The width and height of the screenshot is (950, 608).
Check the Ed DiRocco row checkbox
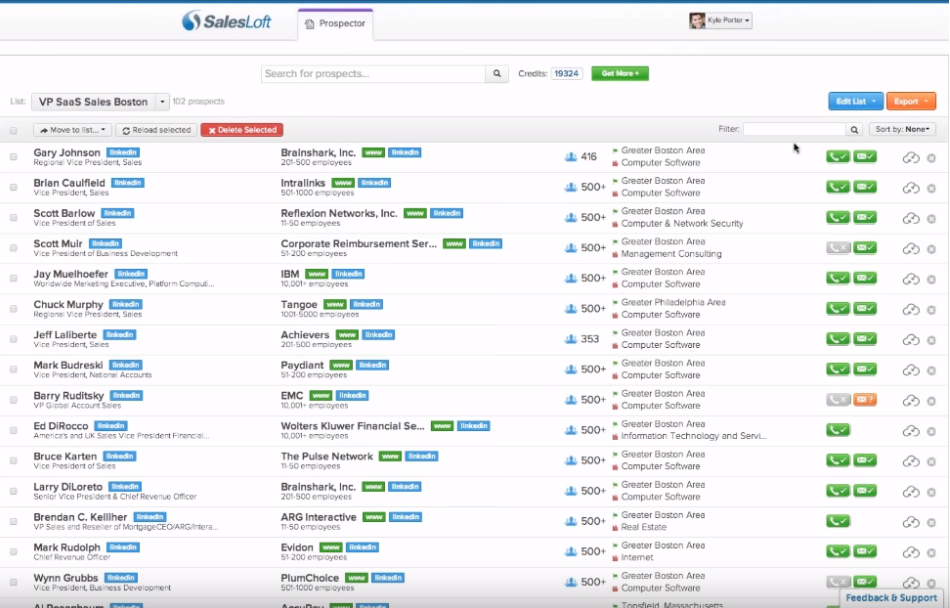point(13,430)
